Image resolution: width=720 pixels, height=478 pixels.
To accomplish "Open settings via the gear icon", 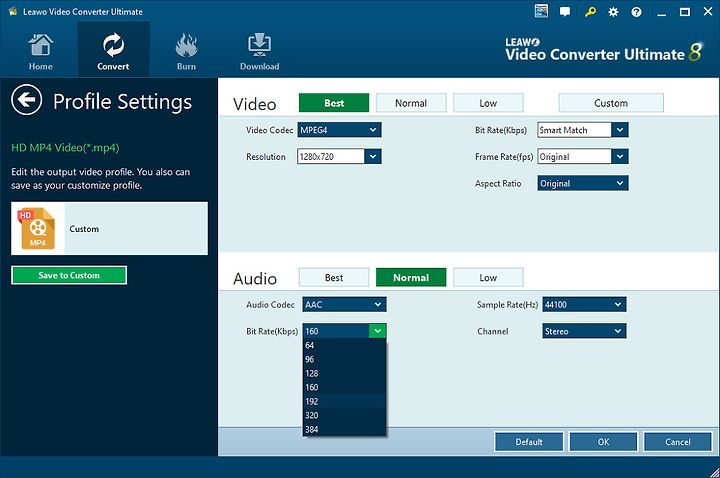I will point(613,12).
